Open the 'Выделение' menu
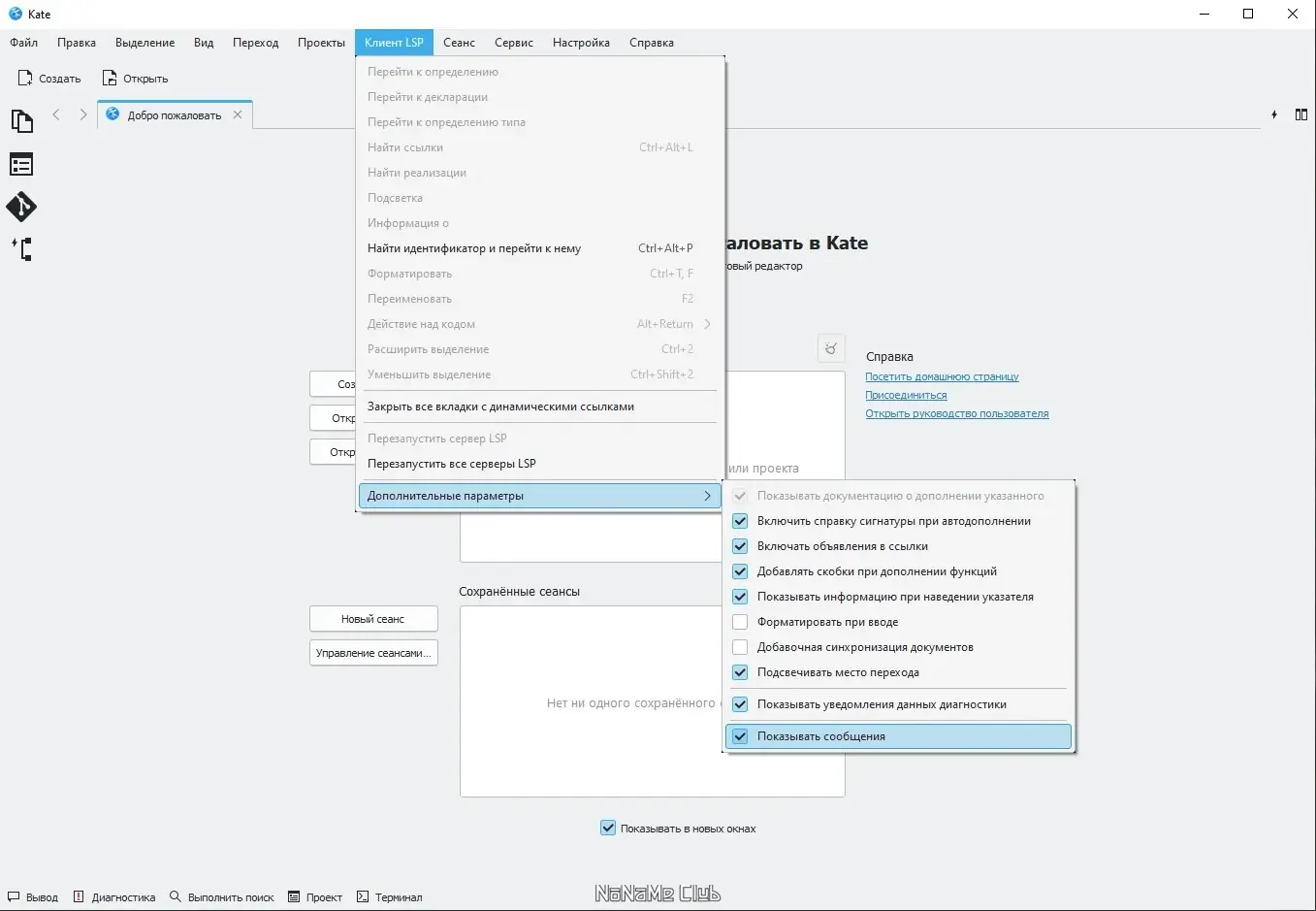The width and height of the screenshot is (1316, 911). (145, 43)
